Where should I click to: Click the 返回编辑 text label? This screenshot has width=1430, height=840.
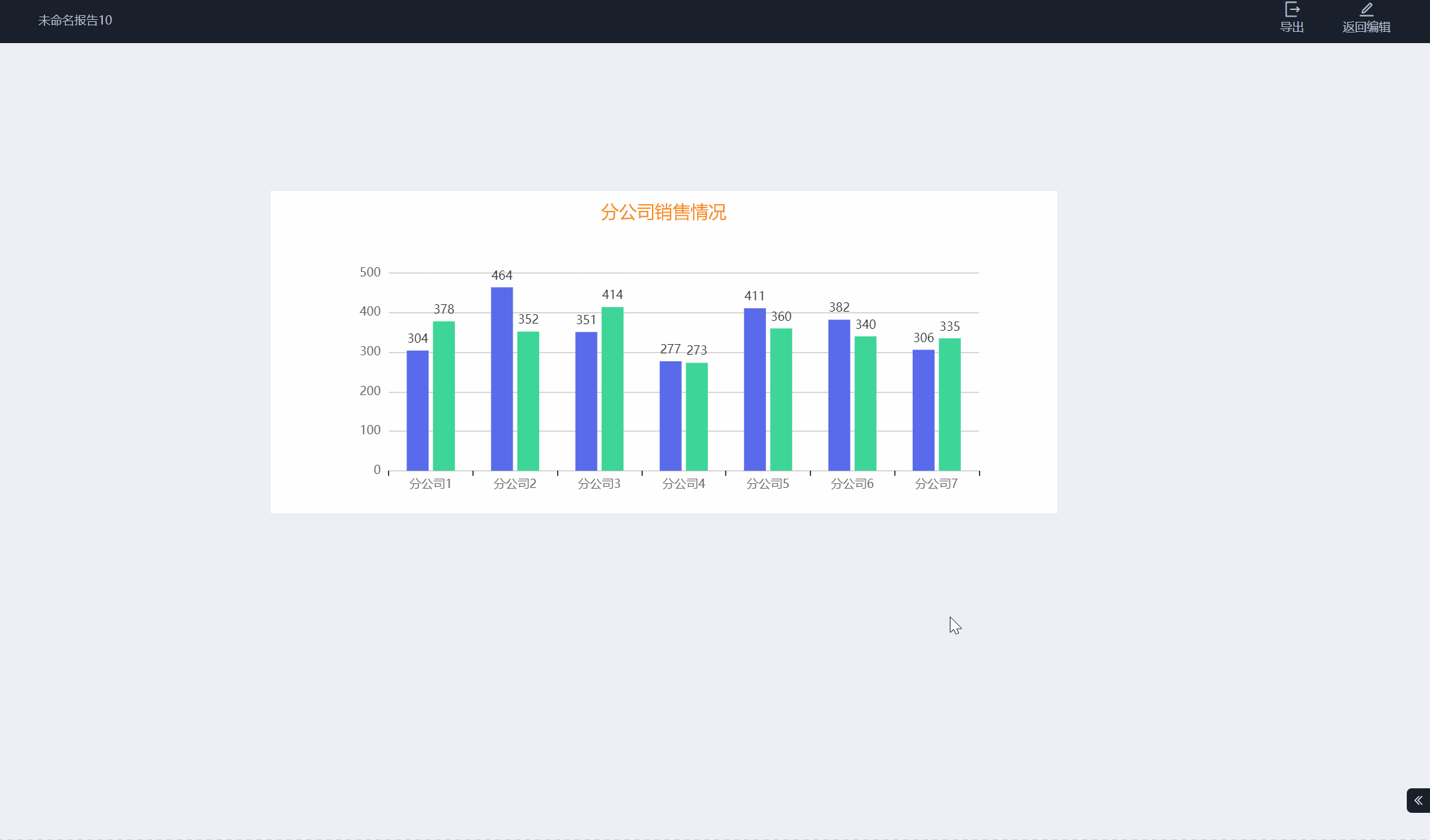tap(1366, 27)
